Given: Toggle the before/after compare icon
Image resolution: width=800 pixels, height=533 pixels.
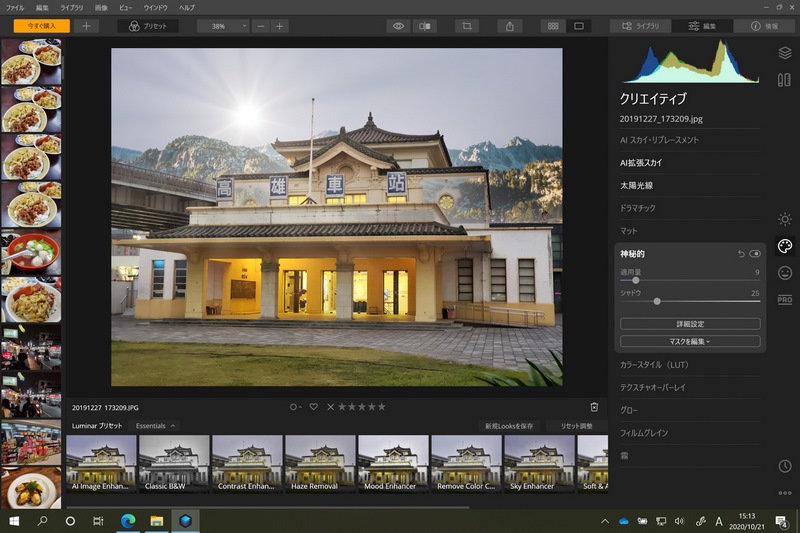Looking at the screenshot, I should coord(424,26).
